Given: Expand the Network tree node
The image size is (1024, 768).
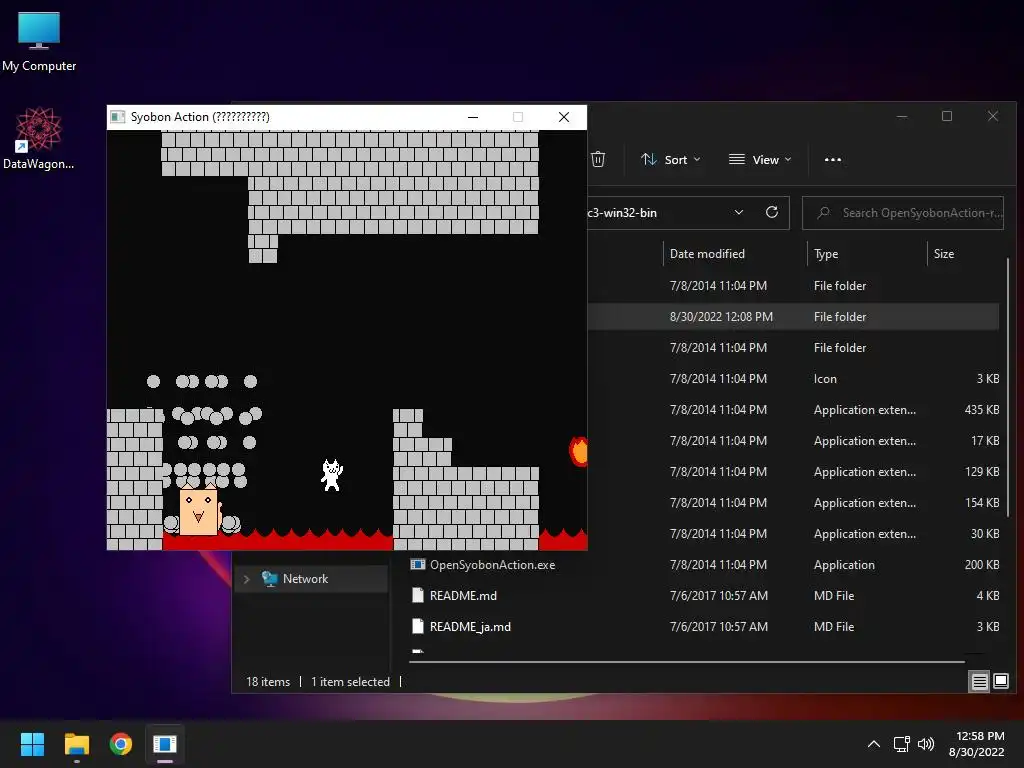Looking at the screenshot, I should (x=246, y=579).
